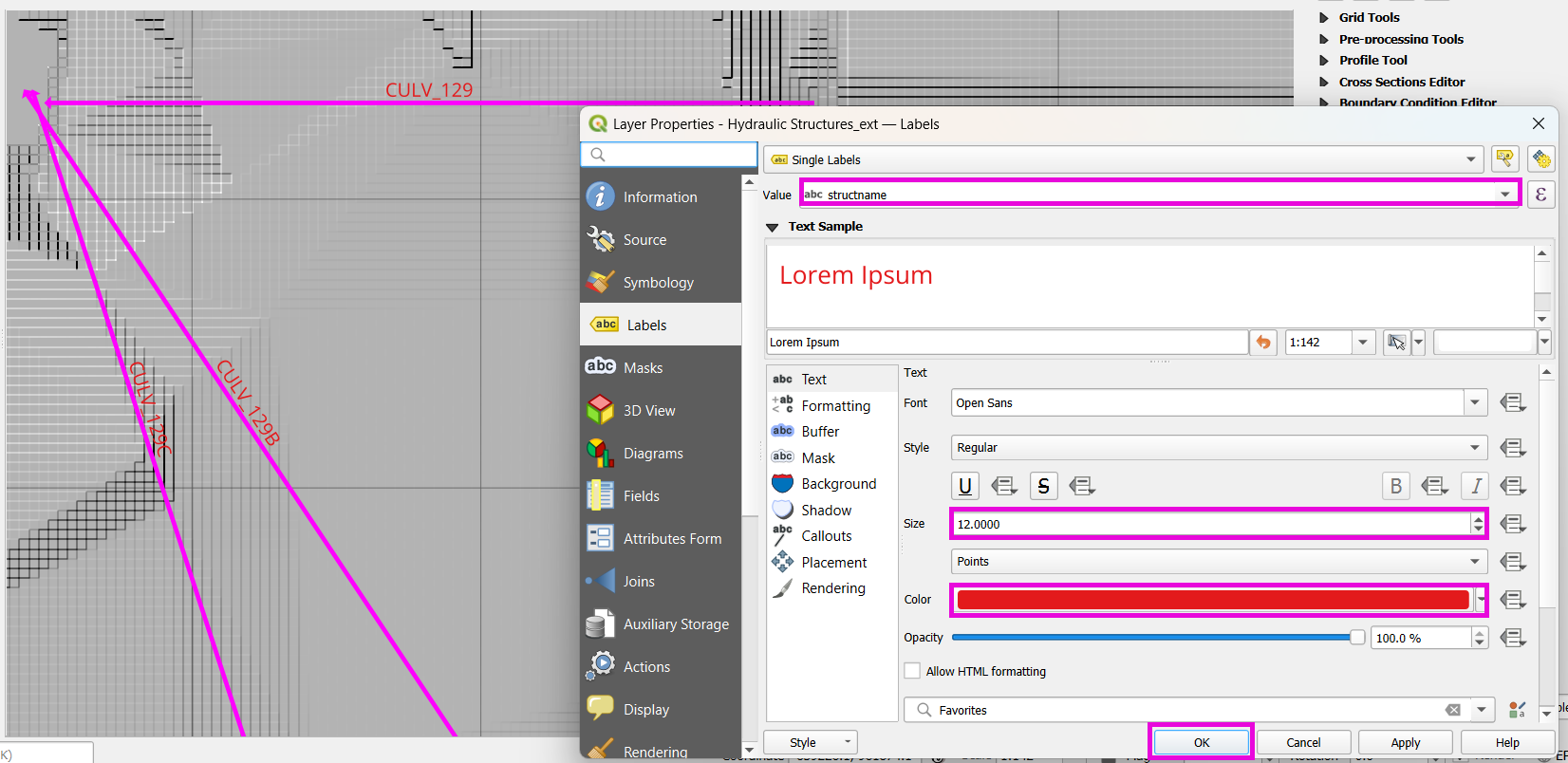Image resolution: width=1568 pixels, height=763 pixels.
Task: Click data-defined override icon for Opacity
Action: click(x=1513, y=638)
